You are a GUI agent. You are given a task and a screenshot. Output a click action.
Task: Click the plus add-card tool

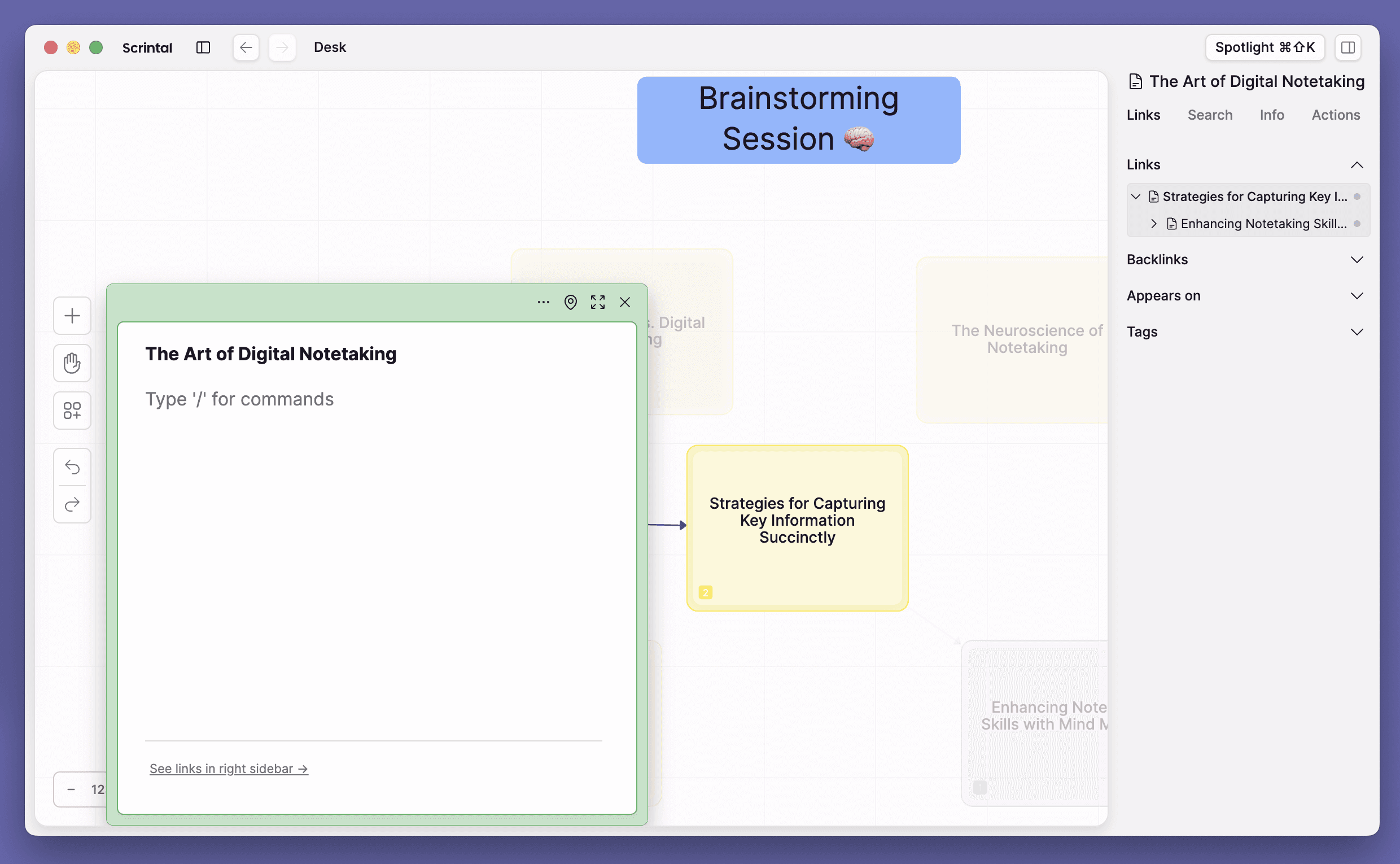click(x=72, y=316)
